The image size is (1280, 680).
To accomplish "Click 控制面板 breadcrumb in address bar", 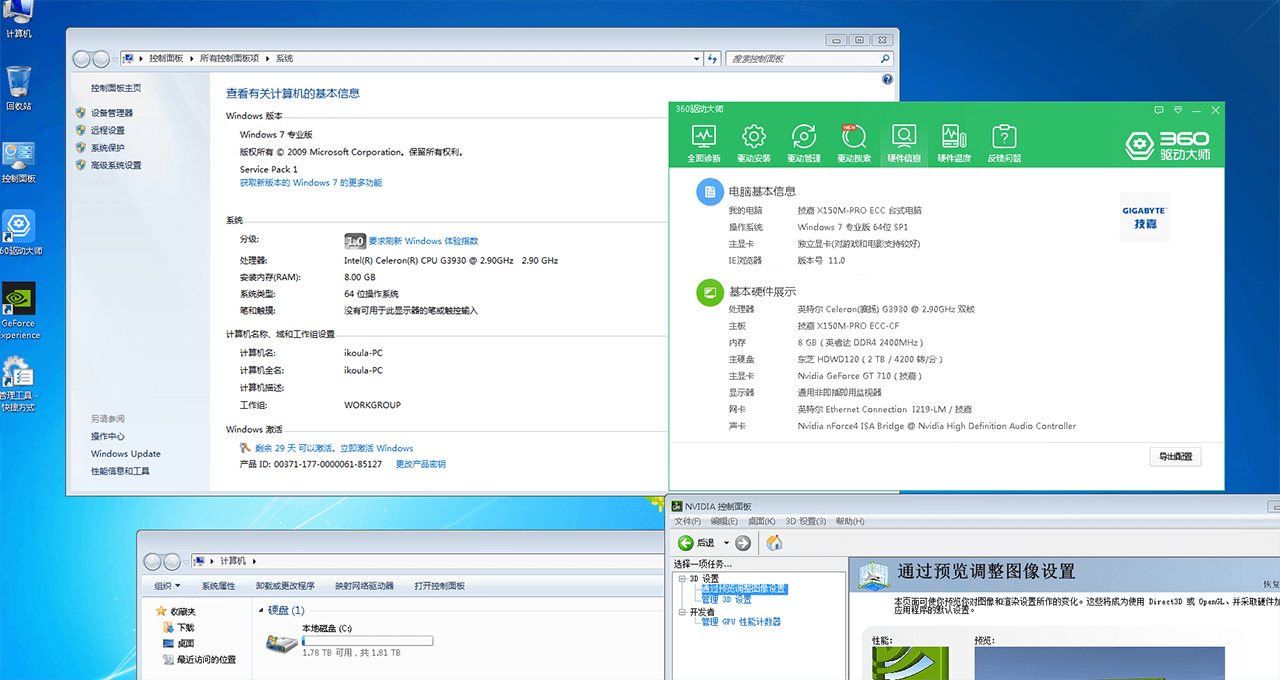I will point(166,59).
